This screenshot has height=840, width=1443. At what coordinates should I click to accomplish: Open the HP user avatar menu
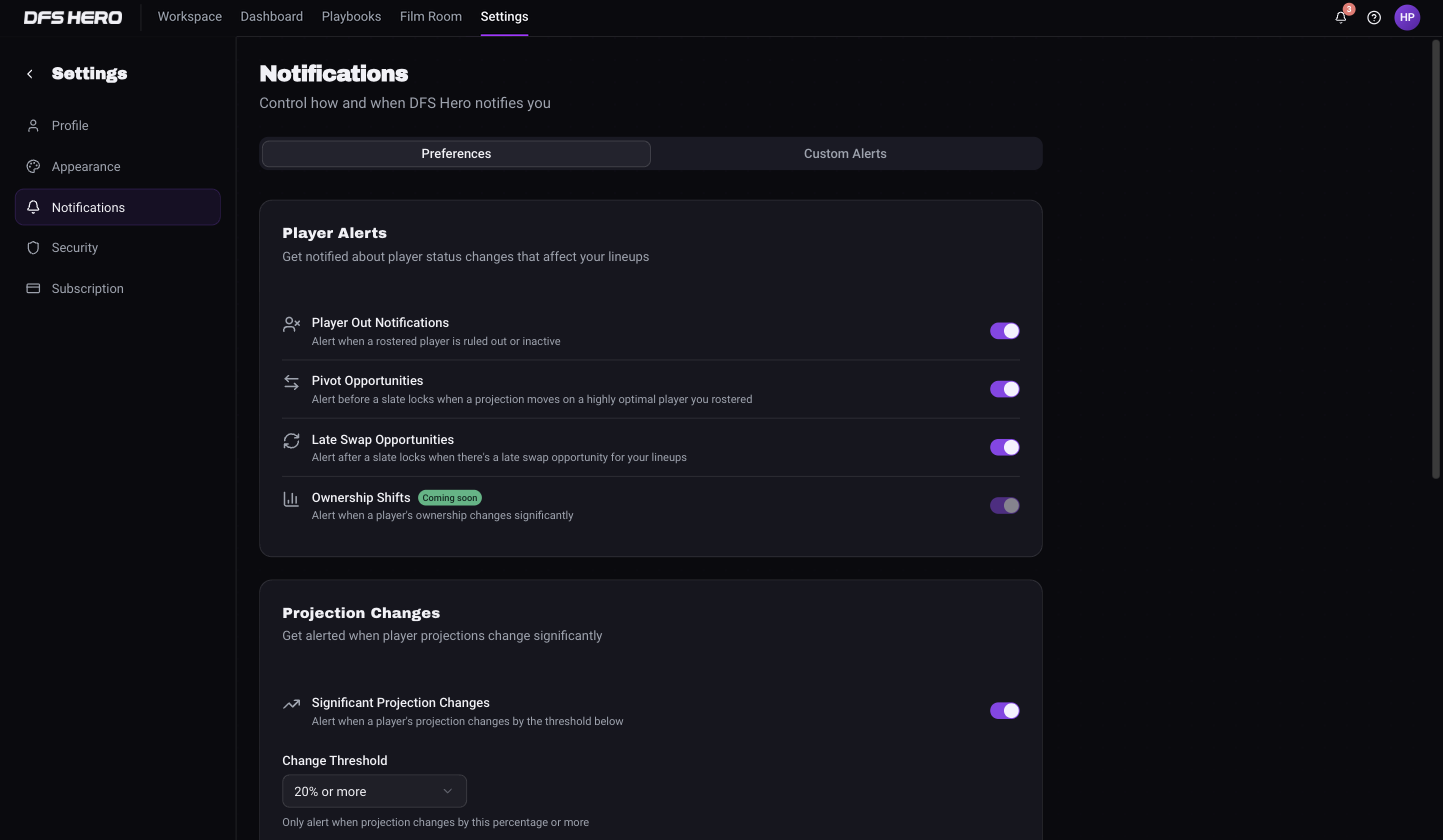click(1407, 17)
